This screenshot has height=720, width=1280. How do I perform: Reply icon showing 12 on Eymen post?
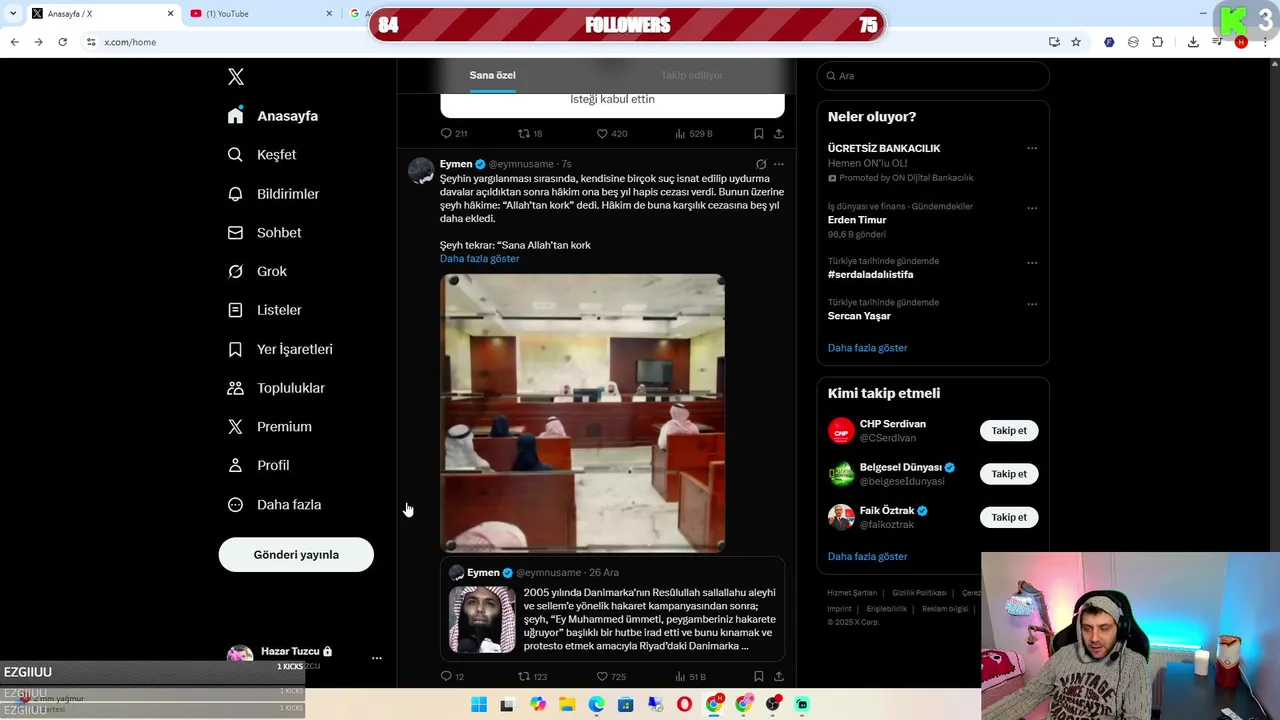(446, 677)
